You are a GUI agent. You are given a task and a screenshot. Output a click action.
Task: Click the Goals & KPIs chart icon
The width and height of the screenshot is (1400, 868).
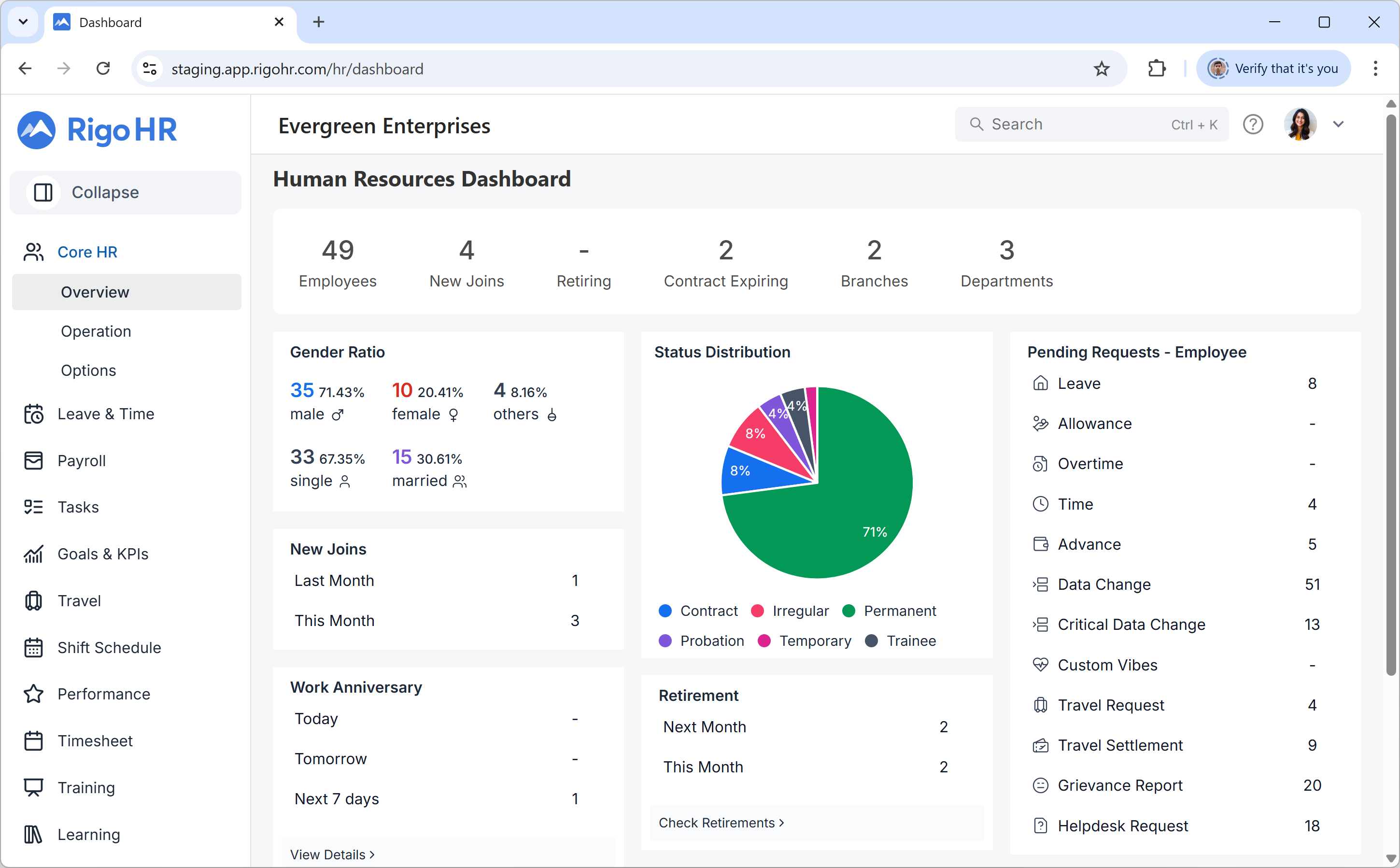tap(33, 554)
